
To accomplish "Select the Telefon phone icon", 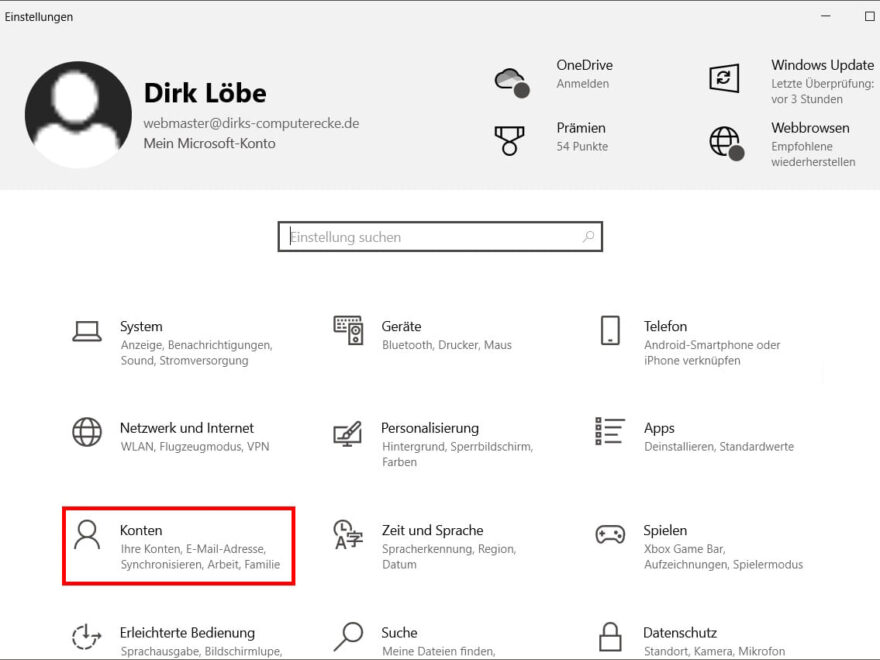I will coord(610,330).
